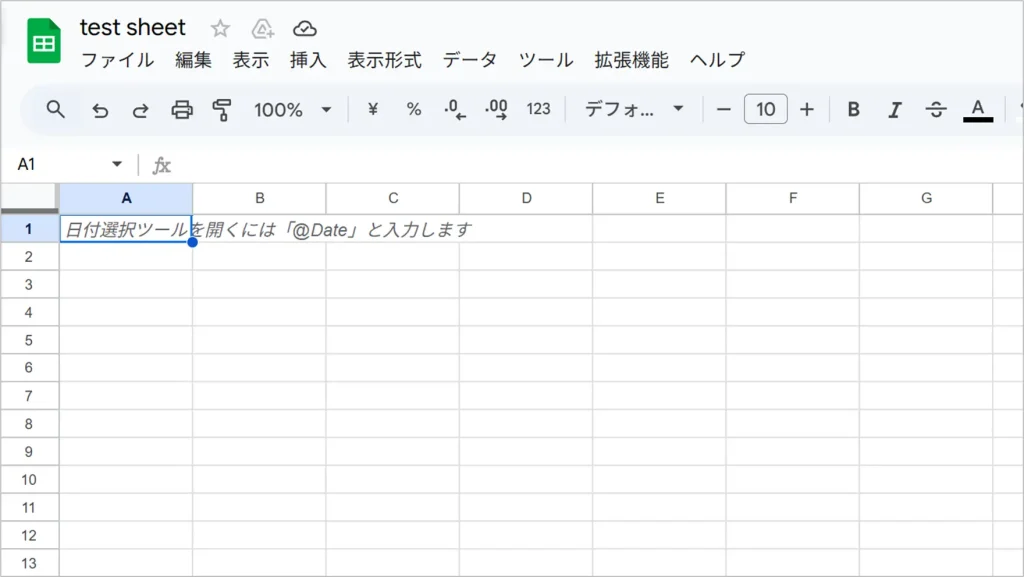
Task: Open the ファイル menu
Action: (x=117, y=60)
